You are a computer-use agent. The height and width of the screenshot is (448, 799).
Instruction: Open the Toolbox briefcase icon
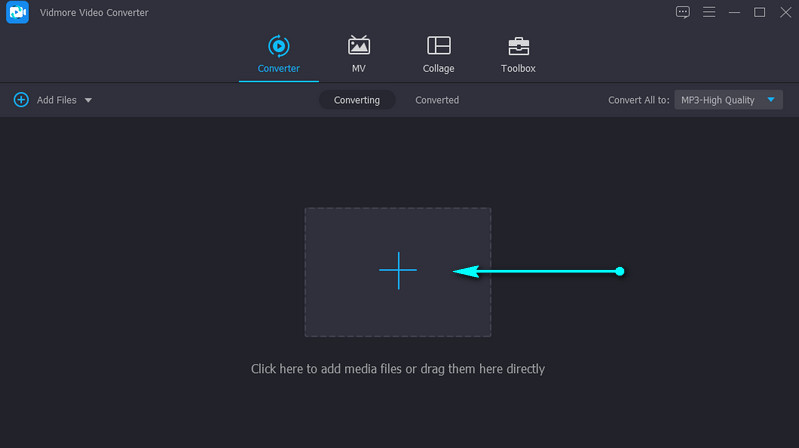click(518, 46)
